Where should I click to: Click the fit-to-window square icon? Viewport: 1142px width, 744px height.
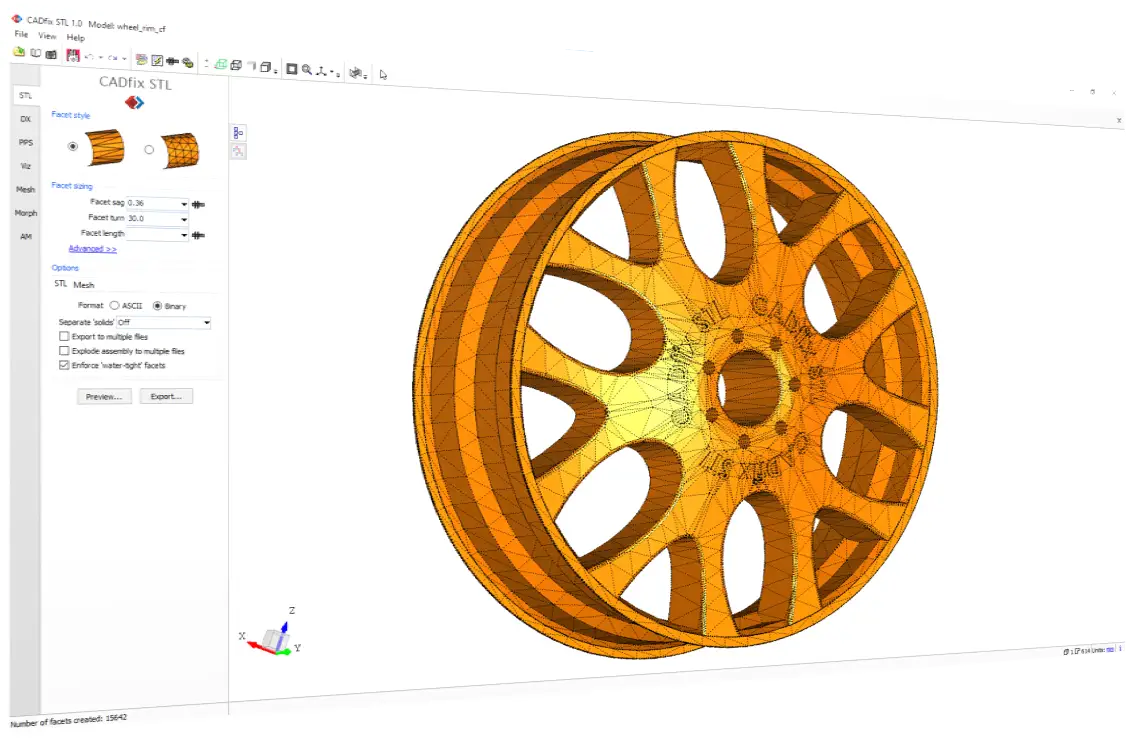[x=291, y=69]
